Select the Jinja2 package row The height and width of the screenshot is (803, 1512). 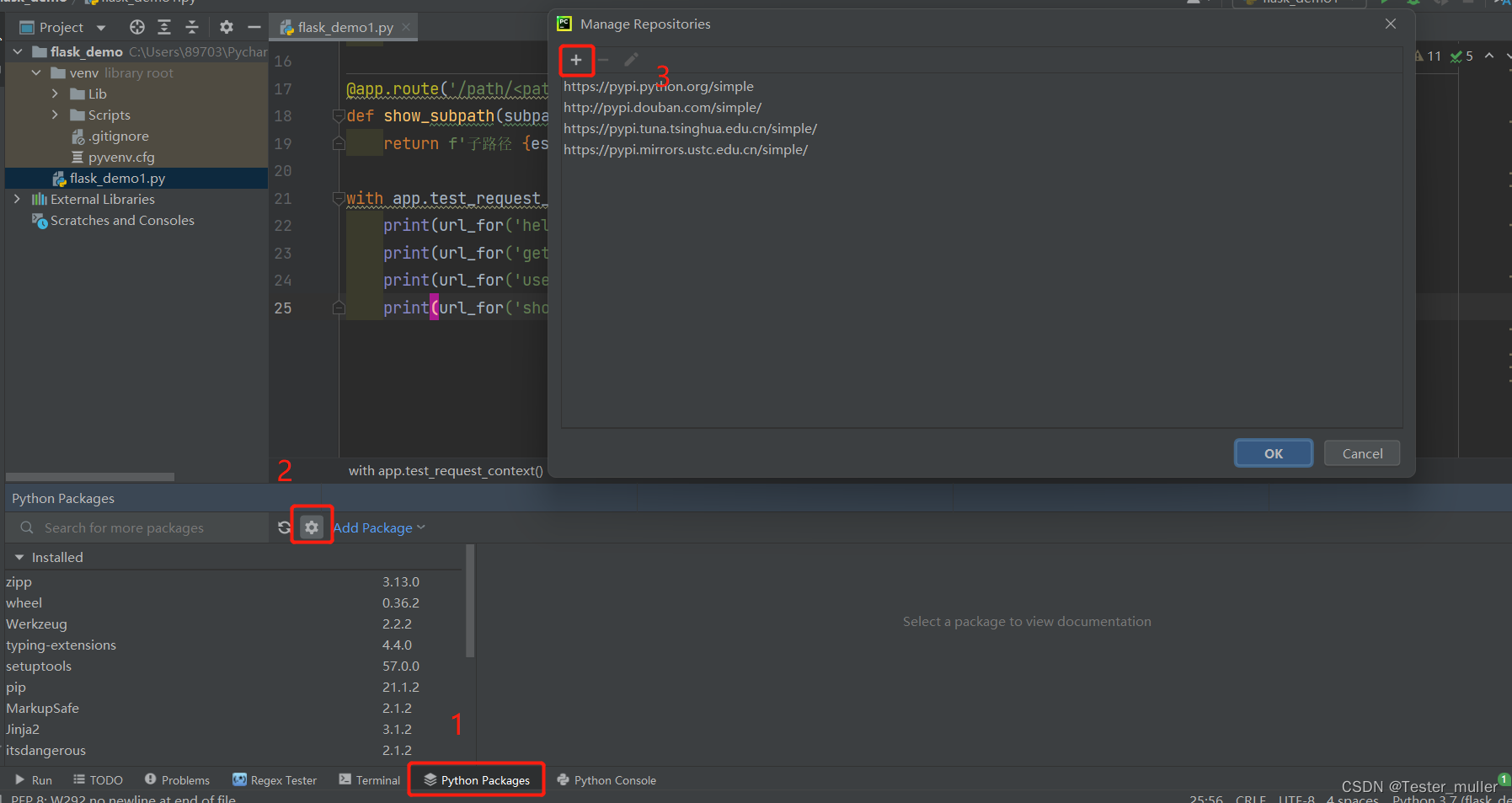pos(233,729)
